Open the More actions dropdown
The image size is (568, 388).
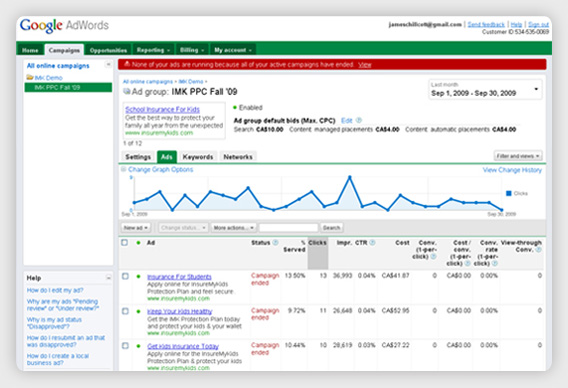234,228
